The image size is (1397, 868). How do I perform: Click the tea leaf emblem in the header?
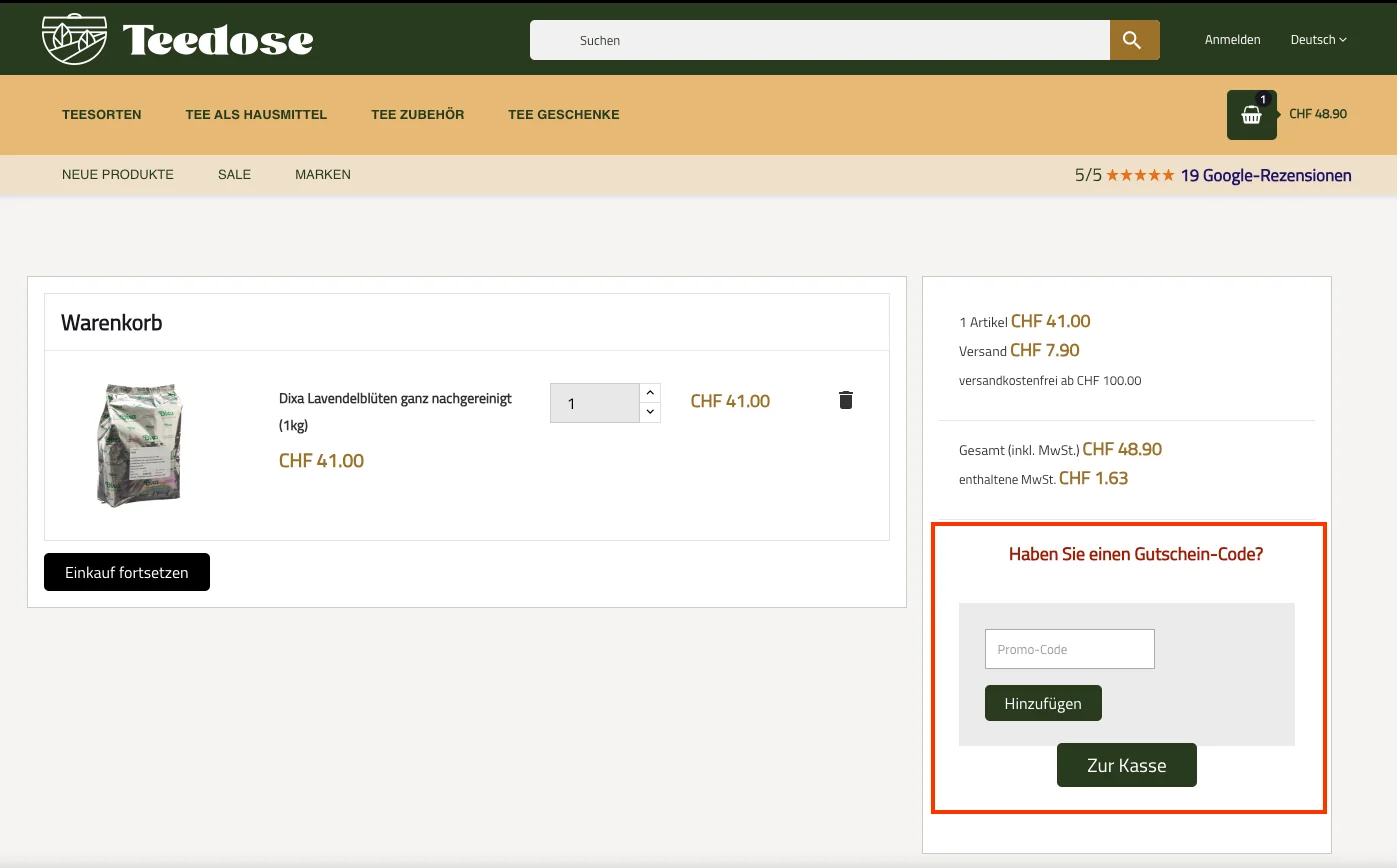(x=72, y=38)
